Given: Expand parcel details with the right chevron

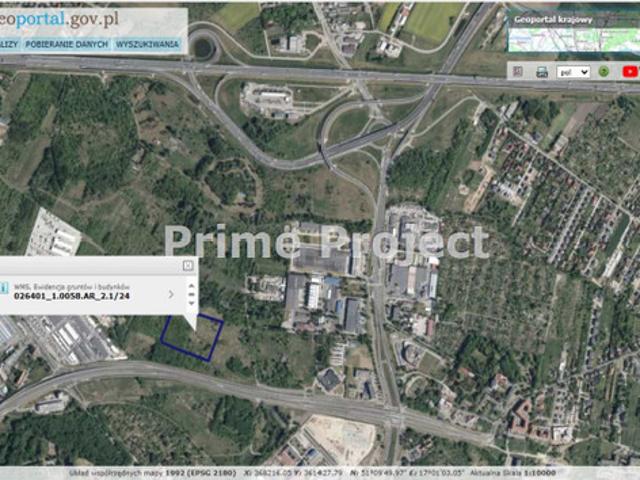Looking at the screenshot, I should (x=170, y=294).
